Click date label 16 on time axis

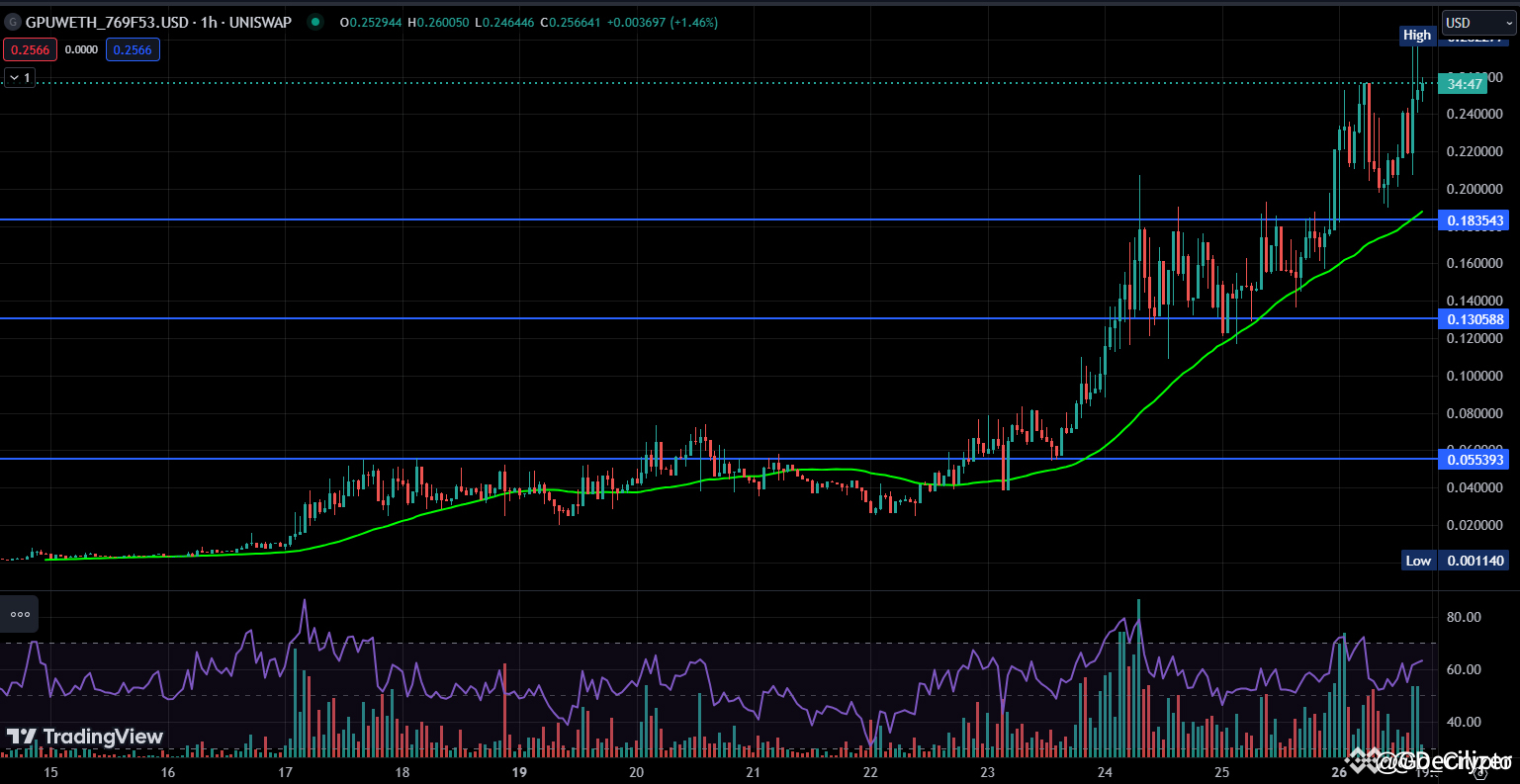(168, 772)
